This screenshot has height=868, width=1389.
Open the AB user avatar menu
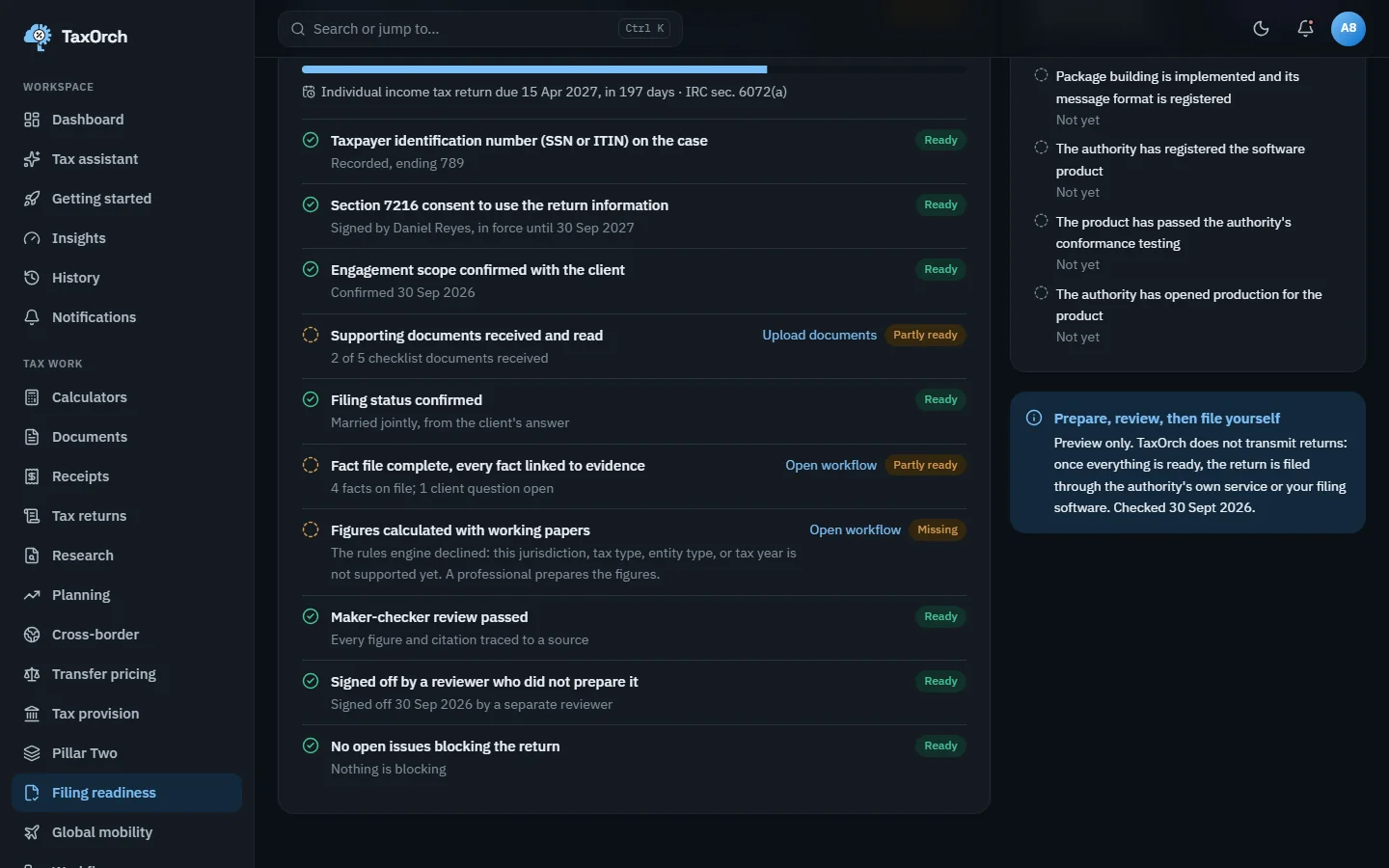pos(1348,28)
